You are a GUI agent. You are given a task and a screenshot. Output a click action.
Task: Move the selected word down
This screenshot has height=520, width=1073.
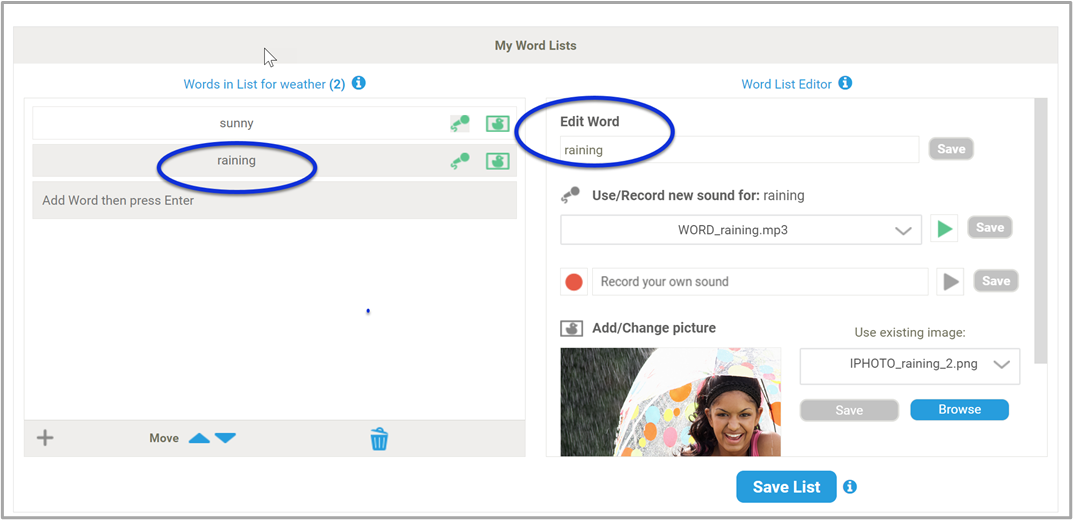tap(225, 438)
